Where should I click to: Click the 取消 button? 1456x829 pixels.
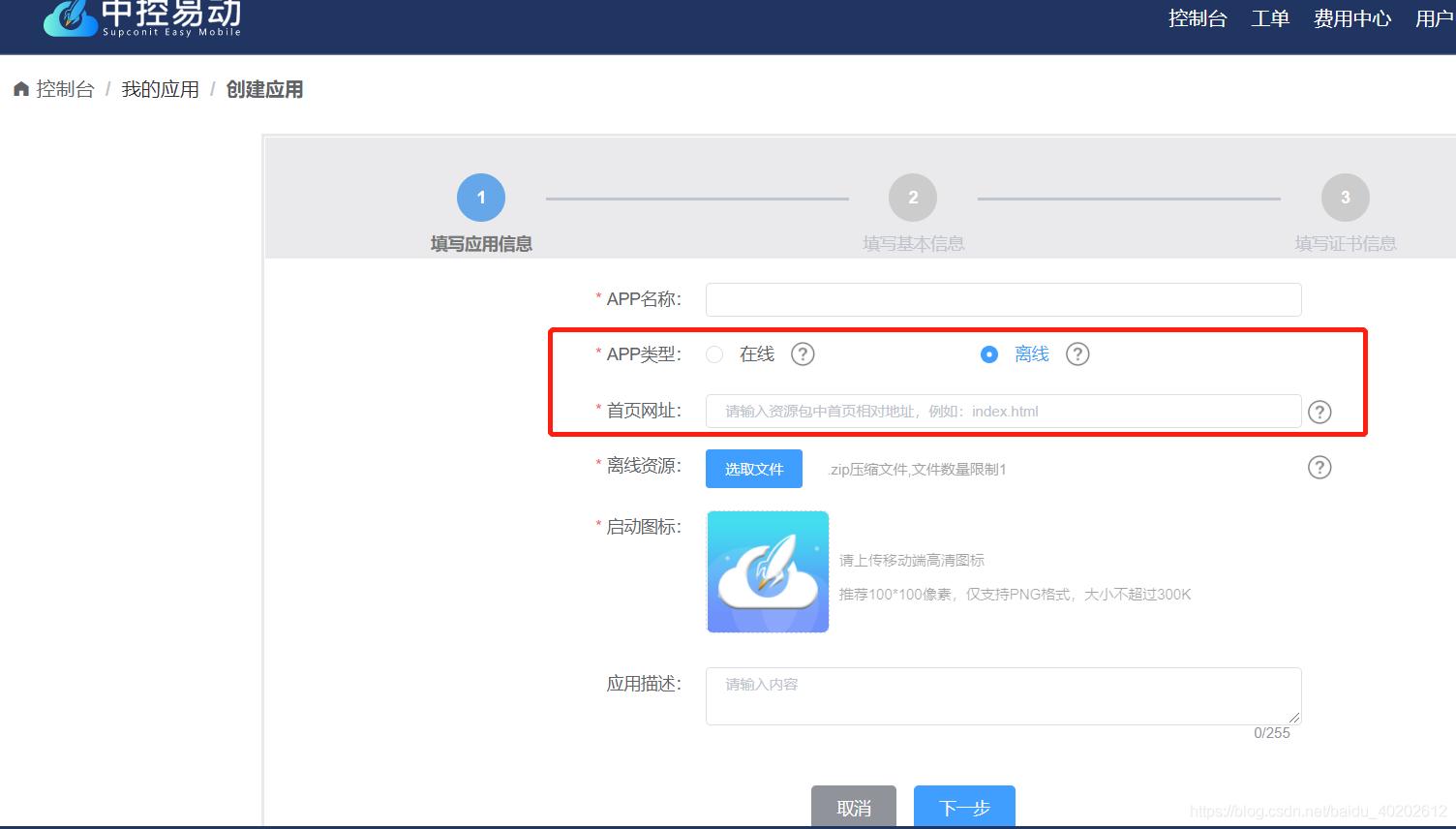(853, 808)
